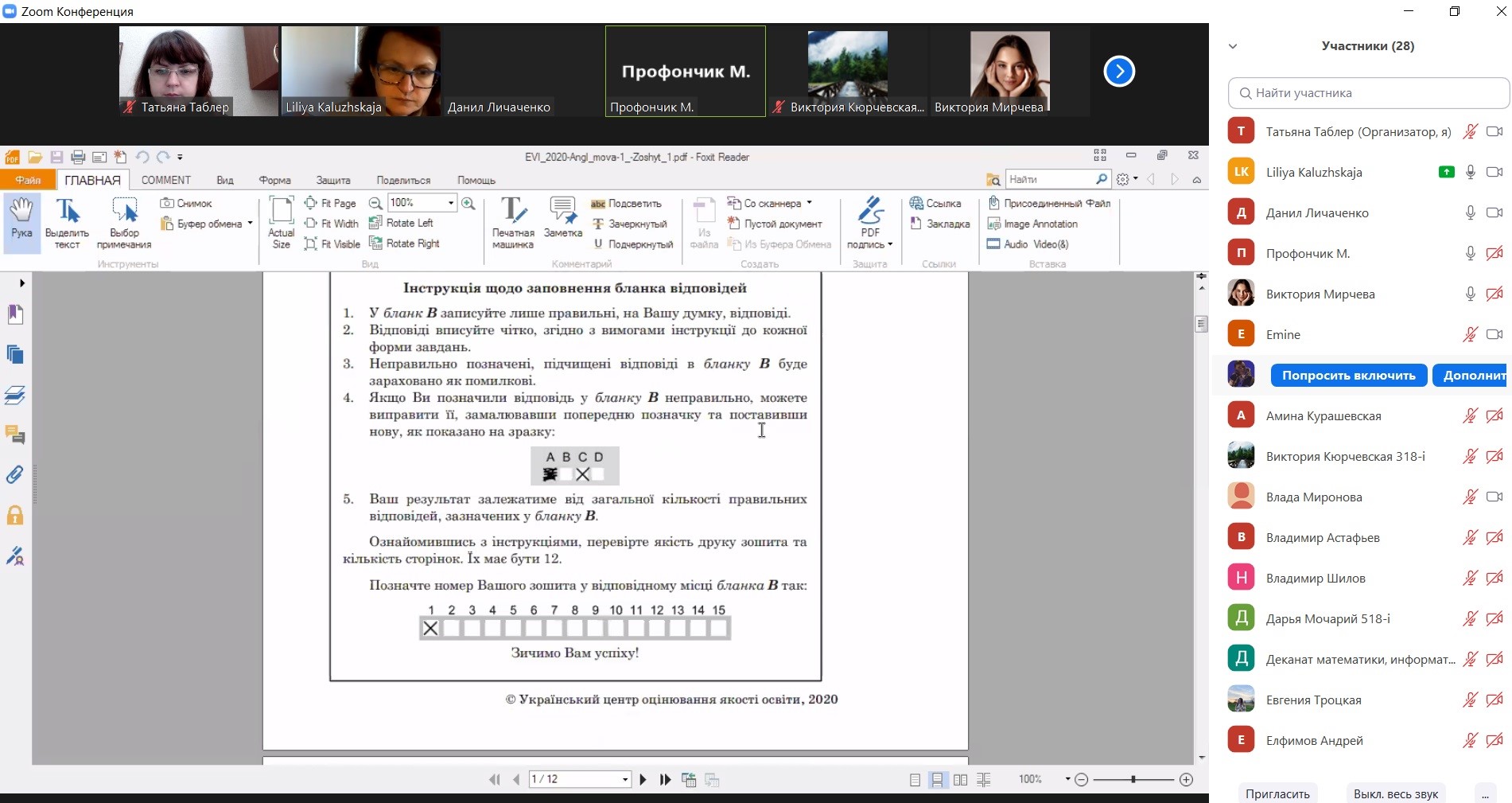Unmute Emine's microphone in participant list
This screenshot has width=1512, height=803.
[1471, 334]
